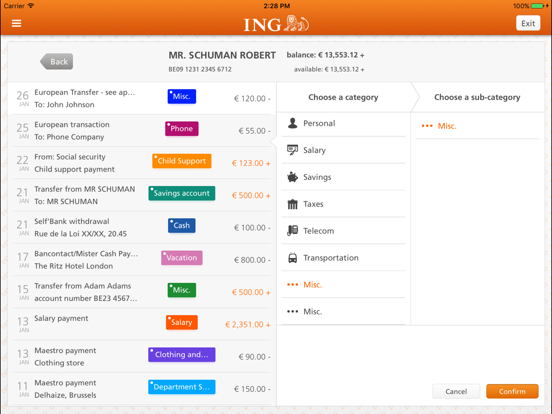Click the Salary category icon
The height and width of the screenshot is (414, 552).
pyautogui.click(x=293, y=150)
